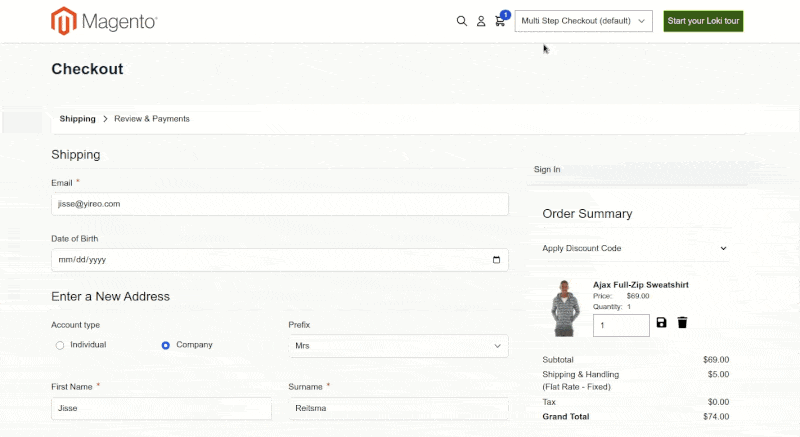
Task: Click the Sign In link
Action: [x=547, y=170]
